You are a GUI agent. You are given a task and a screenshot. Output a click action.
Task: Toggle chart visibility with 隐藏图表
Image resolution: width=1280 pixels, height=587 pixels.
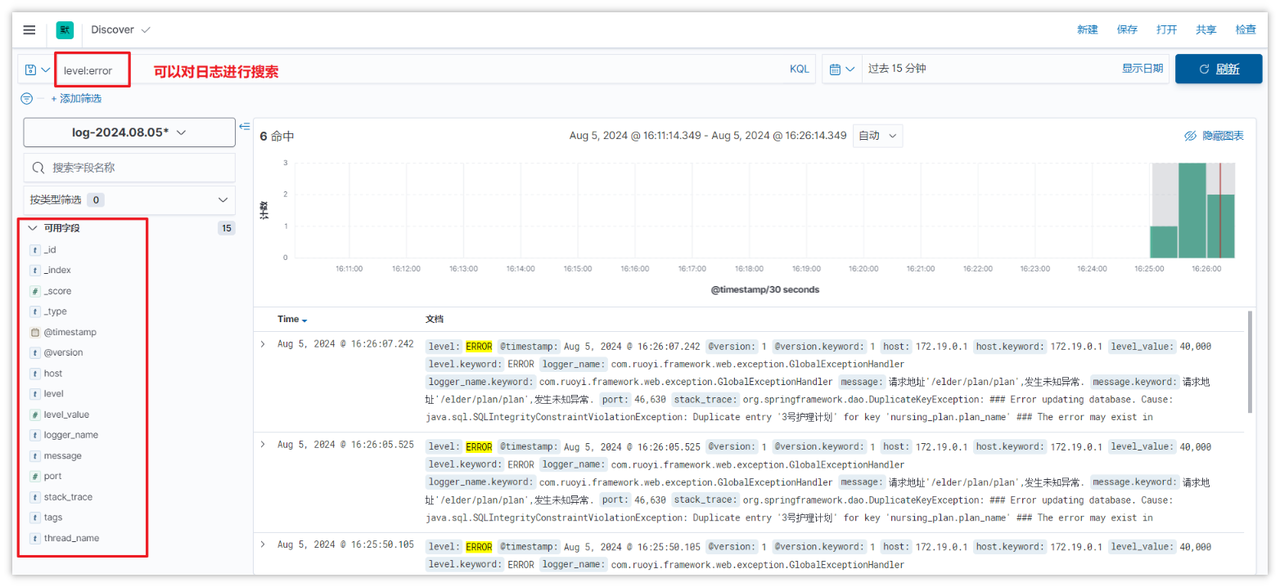coord(1214,136)
